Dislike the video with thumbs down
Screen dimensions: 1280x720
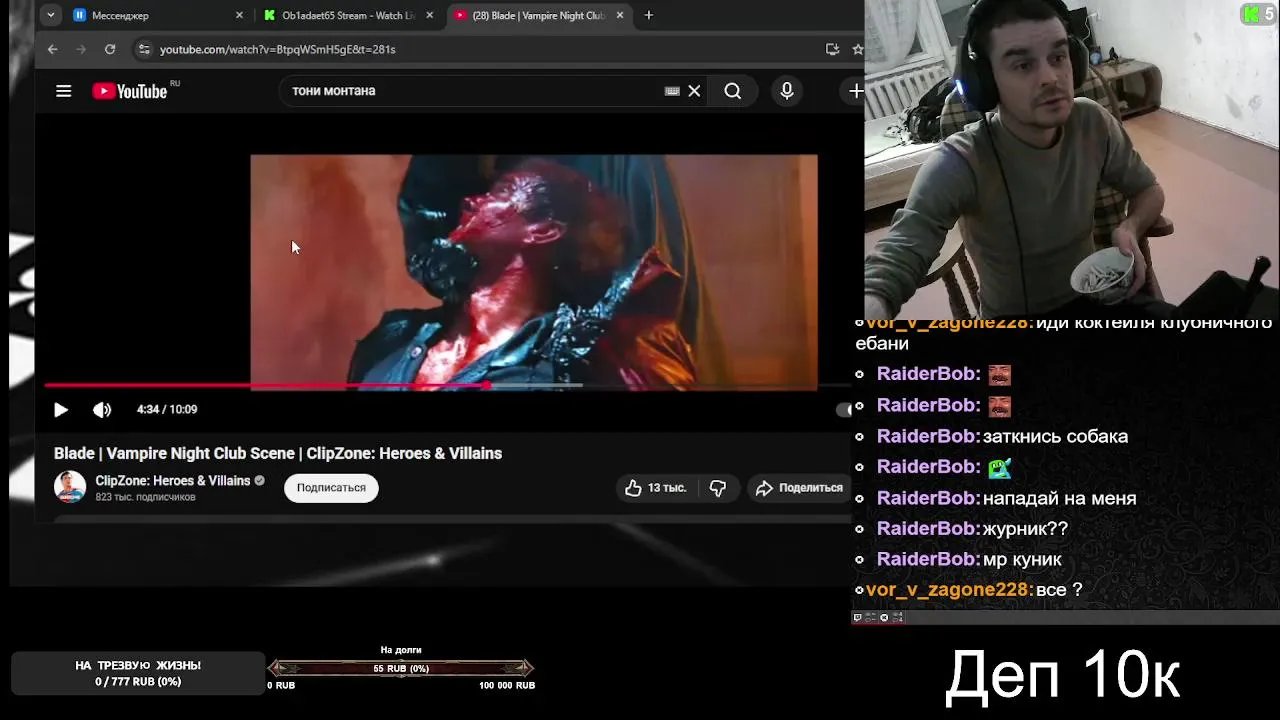point(718,488)
